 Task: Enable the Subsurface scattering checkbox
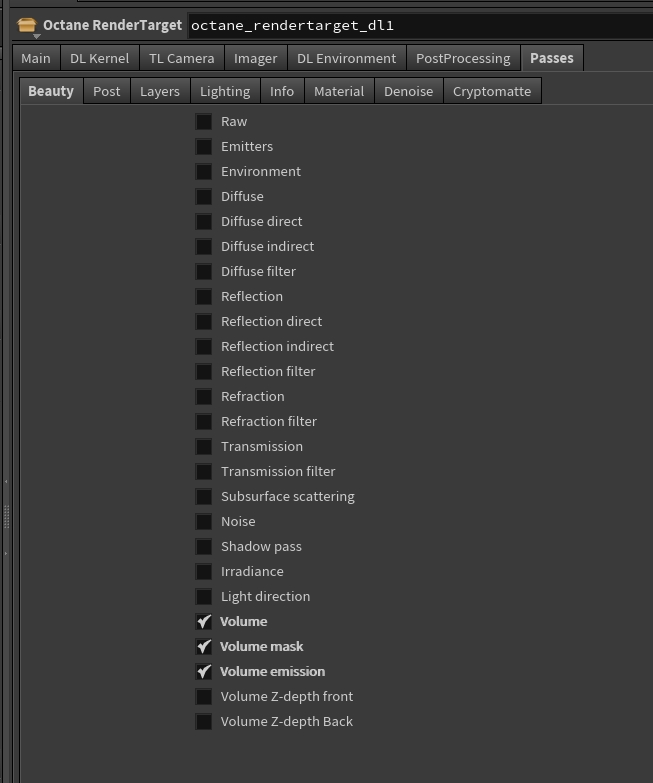204,496
